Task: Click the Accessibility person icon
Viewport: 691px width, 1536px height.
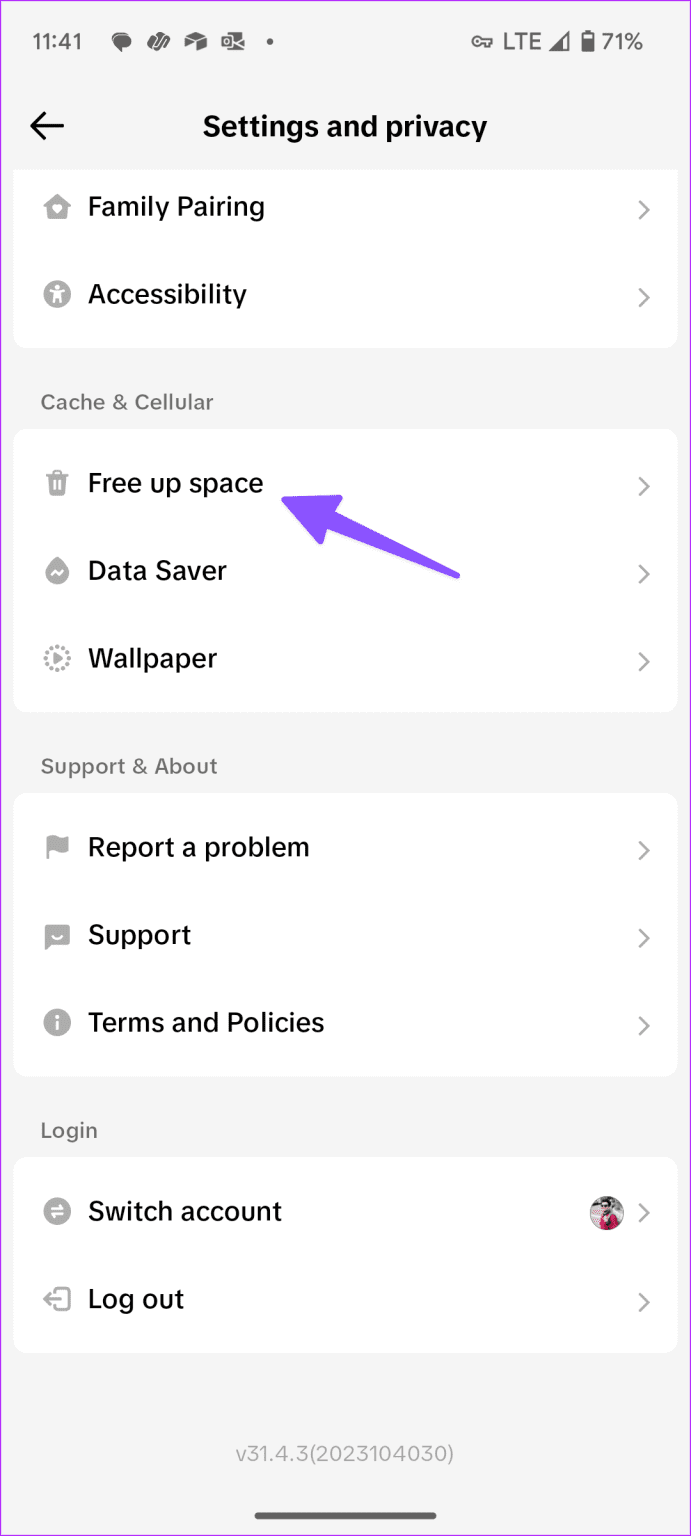Action: (x=57, y=295)
